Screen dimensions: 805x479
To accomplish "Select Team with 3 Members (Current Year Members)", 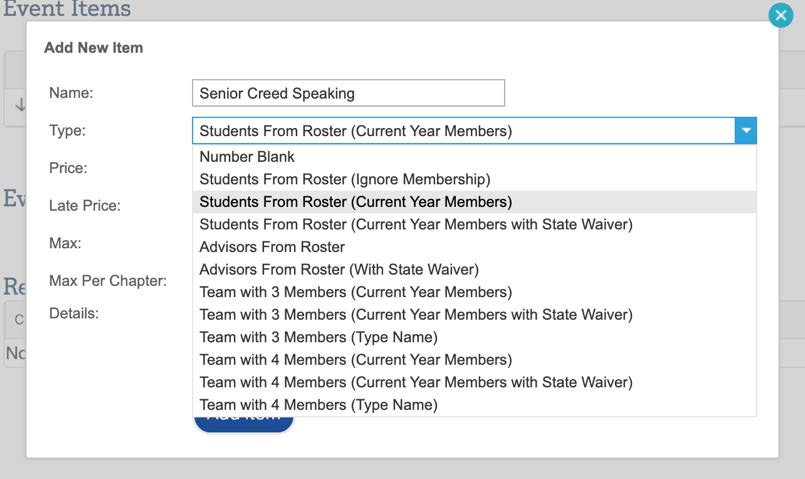I will point(355,292).
